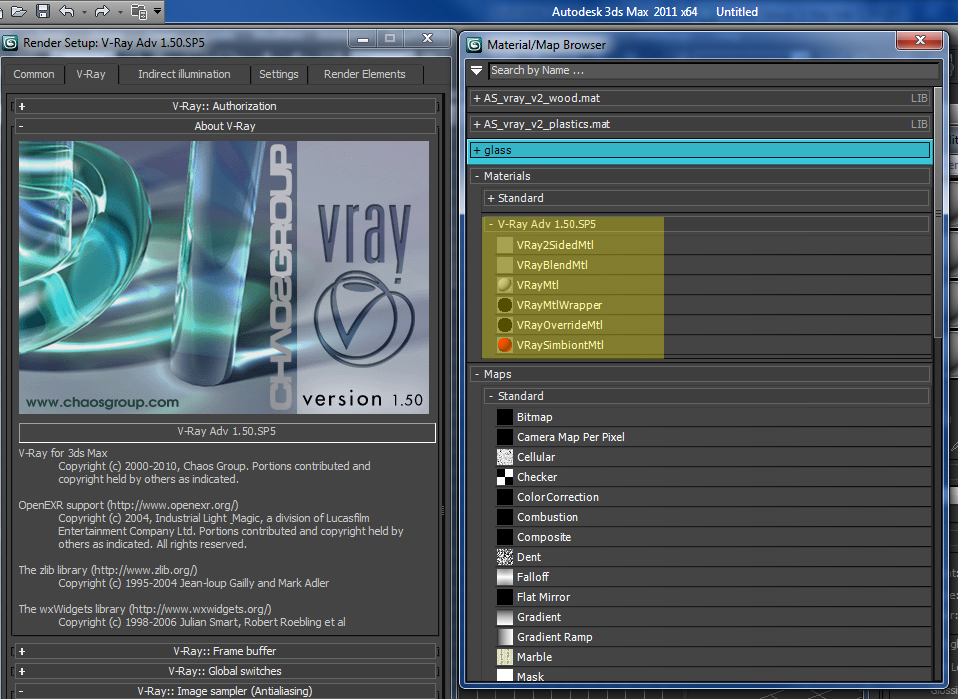Select the orange VRaySimbiontMtl icon
The image size is (958, 699).
coord(505,345)
